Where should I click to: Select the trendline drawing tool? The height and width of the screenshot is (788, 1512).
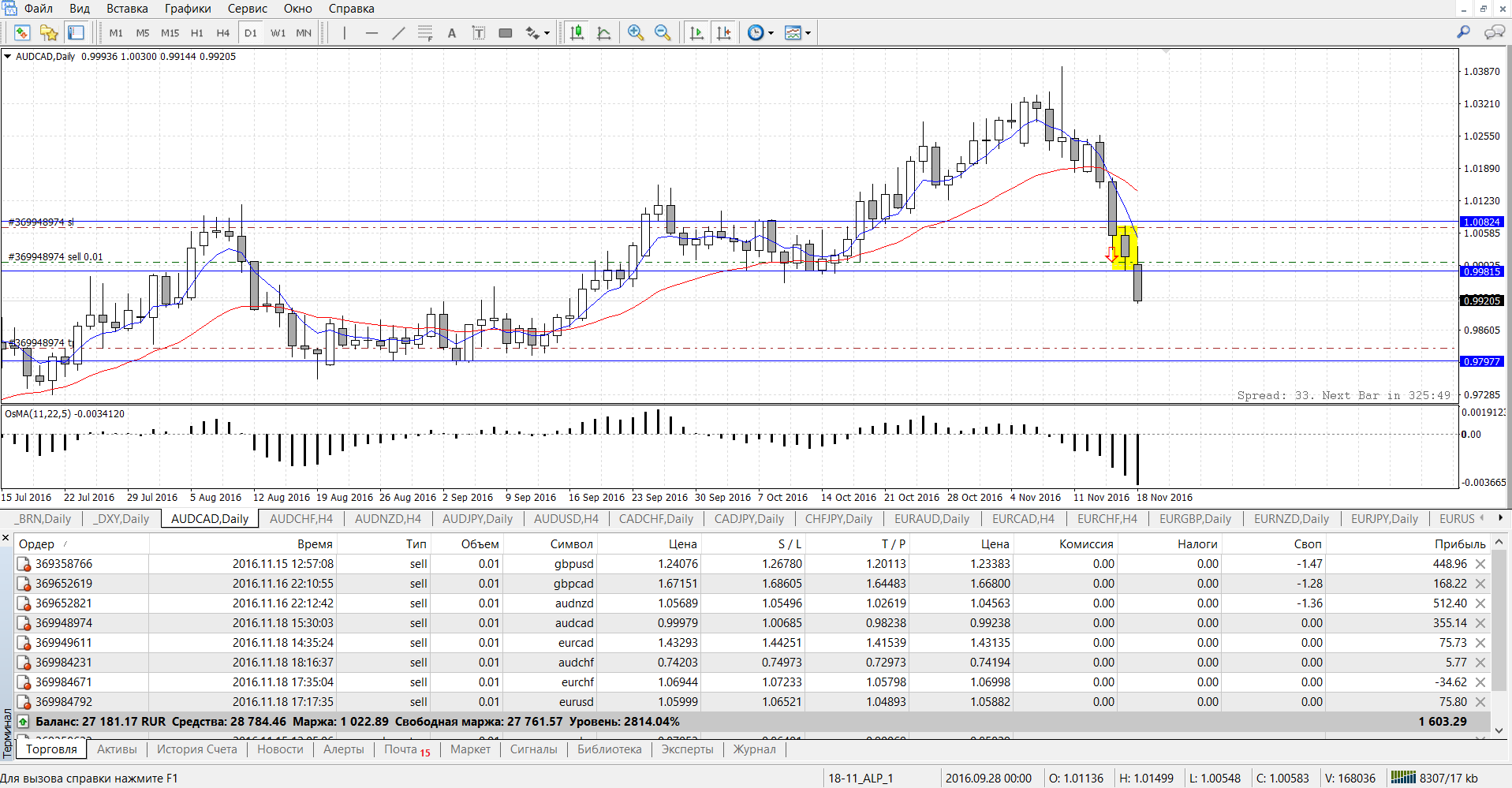(398, 32)
